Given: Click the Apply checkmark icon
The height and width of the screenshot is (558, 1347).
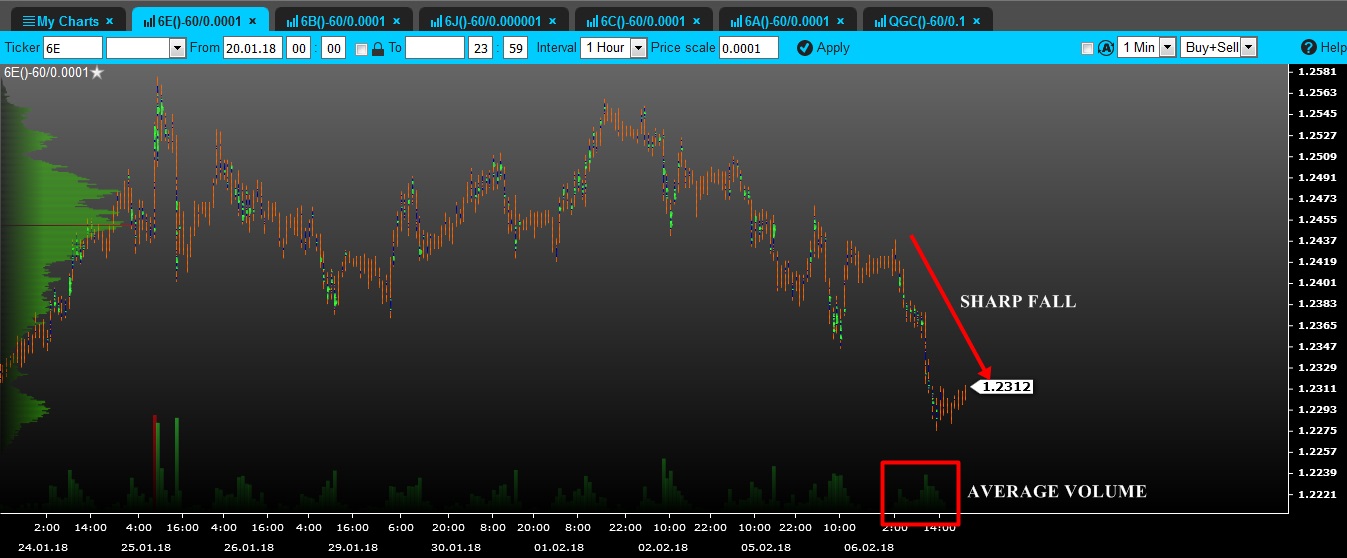Looking at the screenshot, I should click(805, 47).
